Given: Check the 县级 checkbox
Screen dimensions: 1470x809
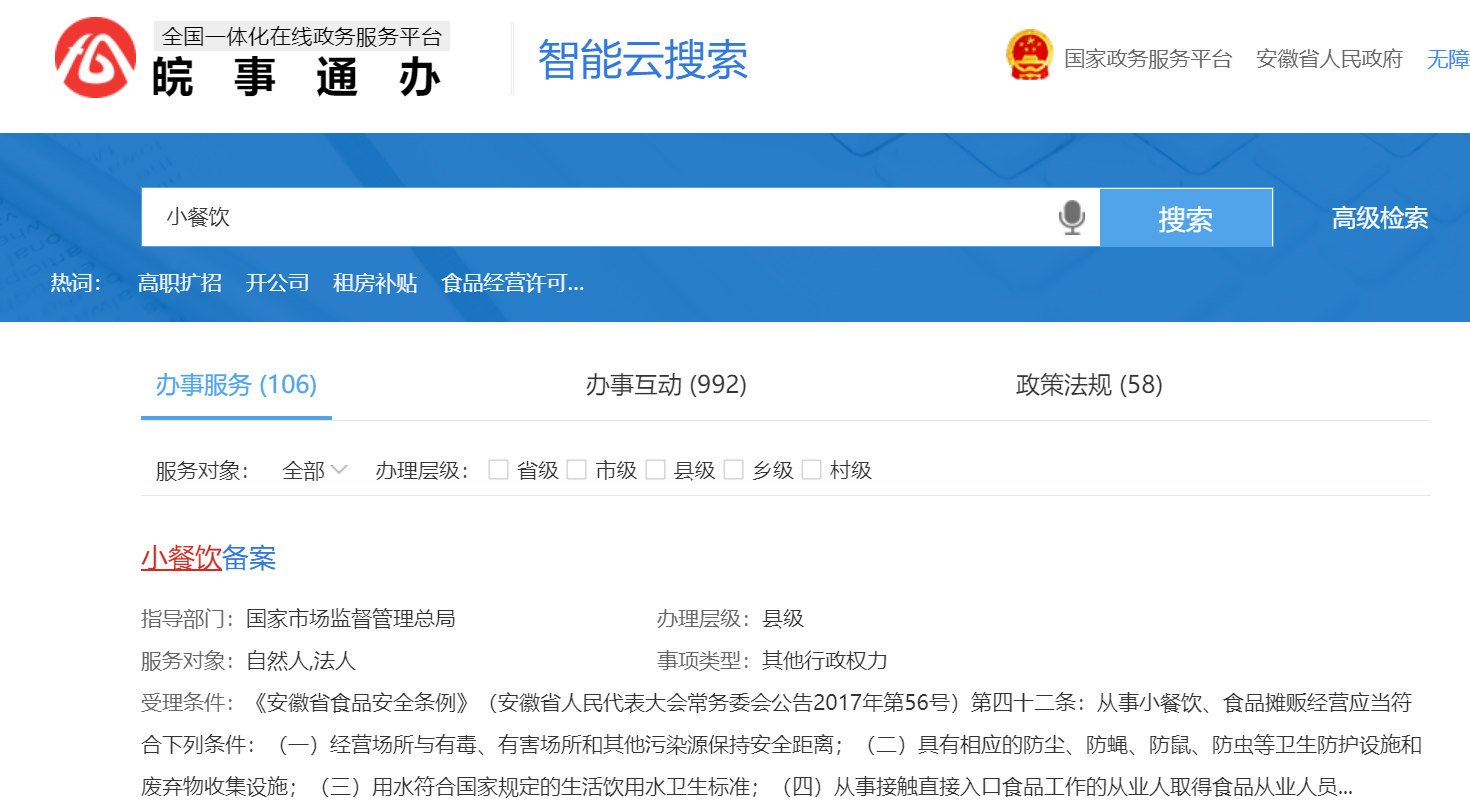Looking at the screenshot, I should [655, 470].
